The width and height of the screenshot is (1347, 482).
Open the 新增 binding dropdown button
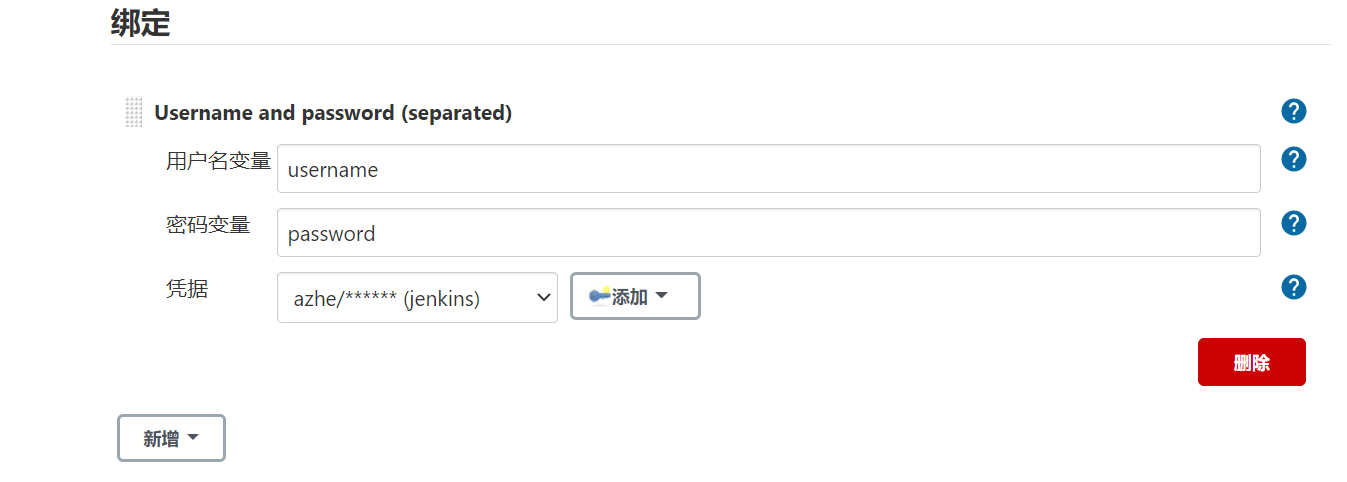(x=171, y=438)
